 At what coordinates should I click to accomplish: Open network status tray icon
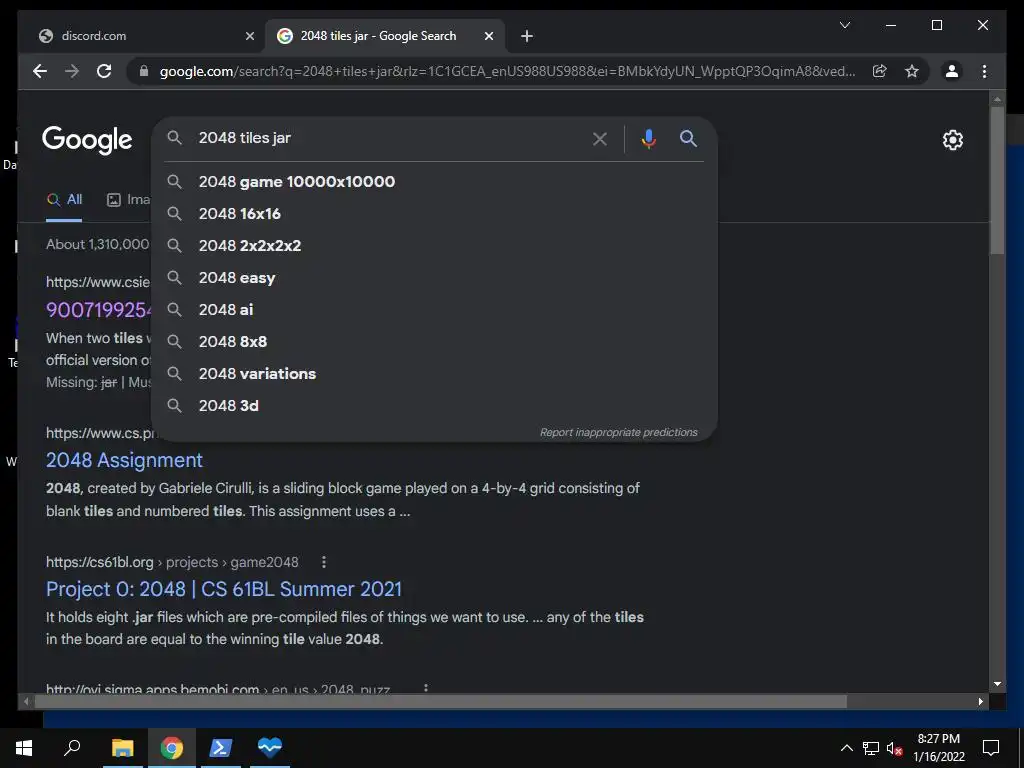[871, 748]
